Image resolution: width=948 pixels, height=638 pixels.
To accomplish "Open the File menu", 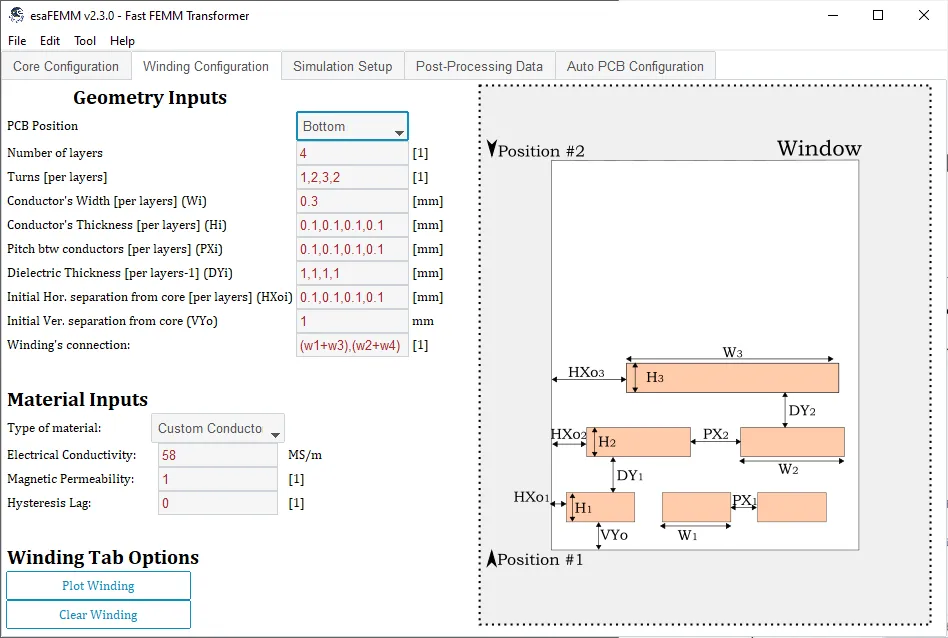I will tap(17, 41).
